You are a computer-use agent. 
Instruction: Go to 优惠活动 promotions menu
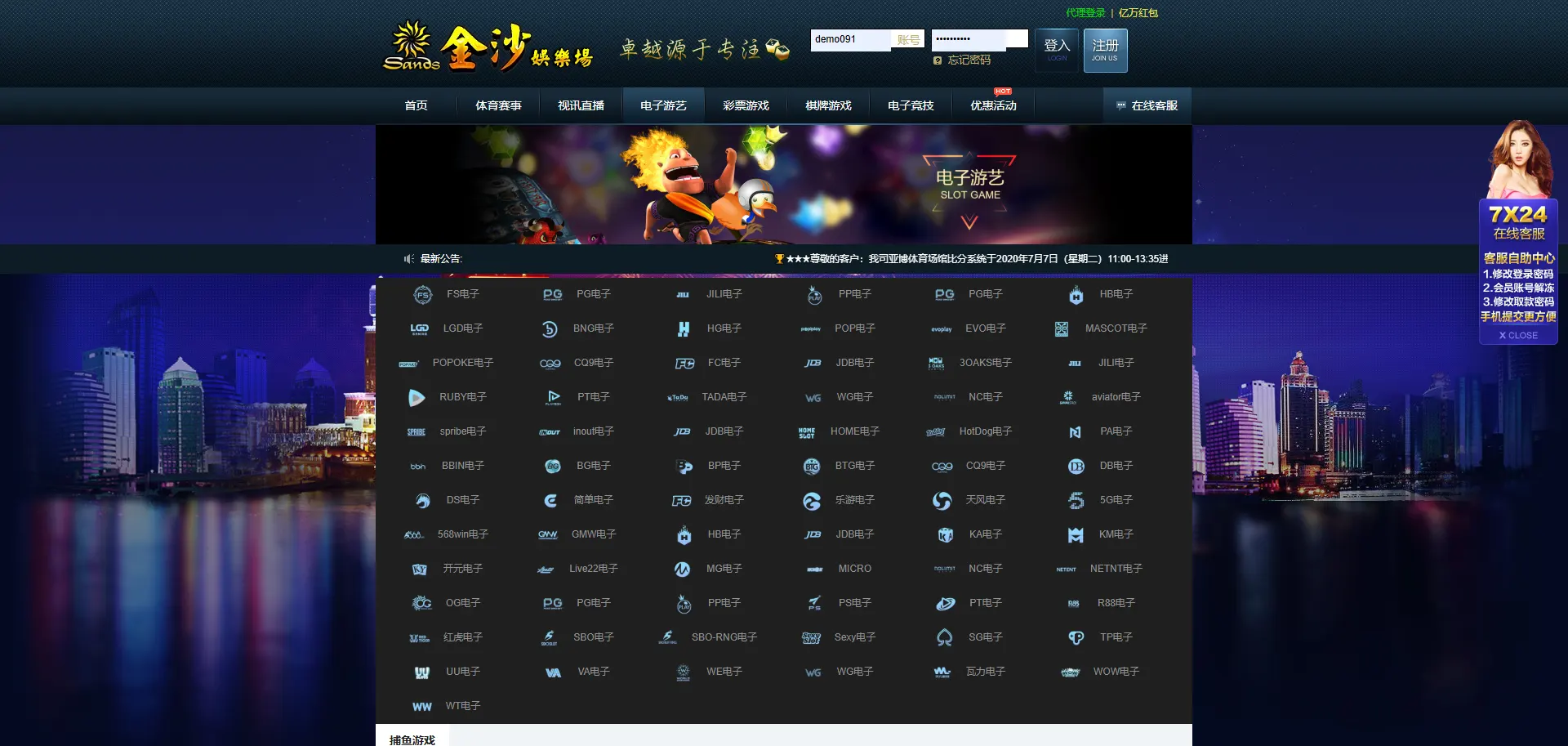(x=993, y=106)
